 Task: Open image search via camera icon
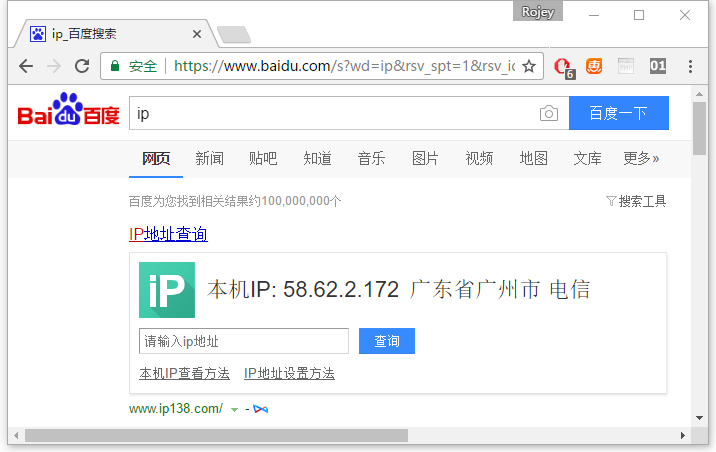tap(548, 113)
